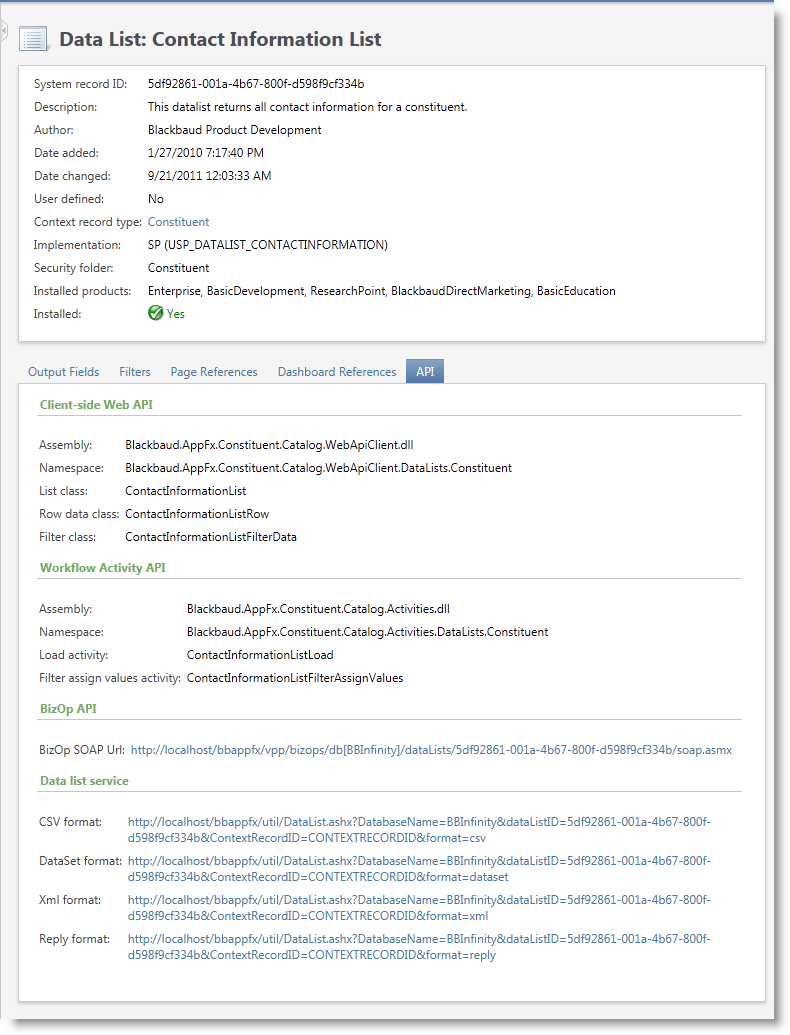This screenshot has width=790, height=1035.
Task: Click the Client-side Web API heading
Action: [x=96, y=405]
